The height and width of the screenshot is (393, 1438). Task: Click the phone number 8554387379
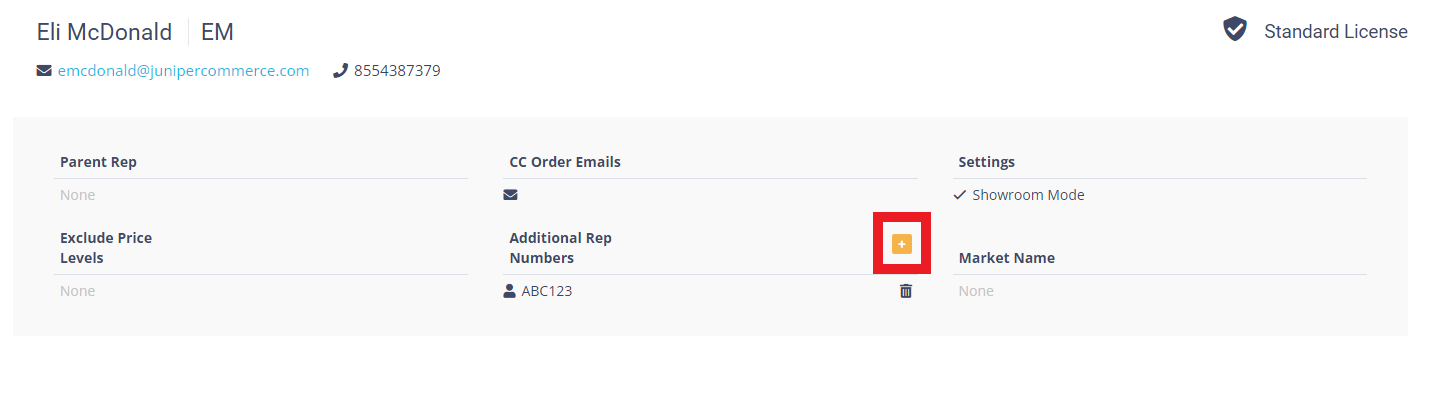pos(397,71)
